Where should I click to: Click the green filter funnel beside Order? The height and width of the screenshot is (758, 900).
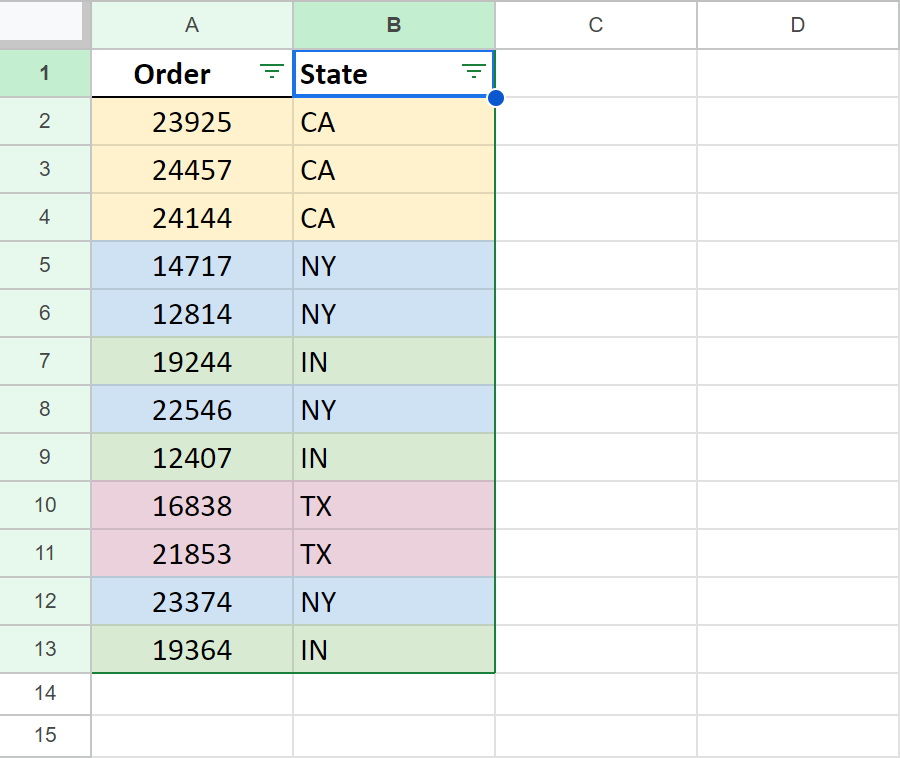pos(271,72)
